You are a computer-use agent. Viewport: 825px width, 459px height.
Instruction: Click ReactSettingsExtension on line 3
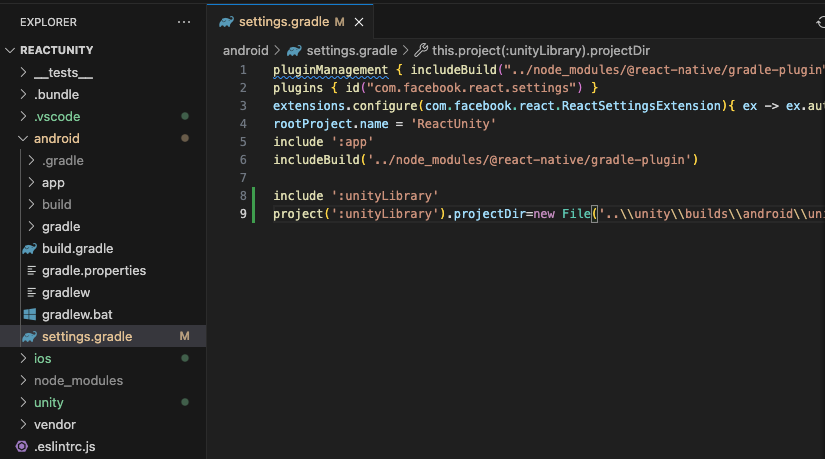pos(641,106)
